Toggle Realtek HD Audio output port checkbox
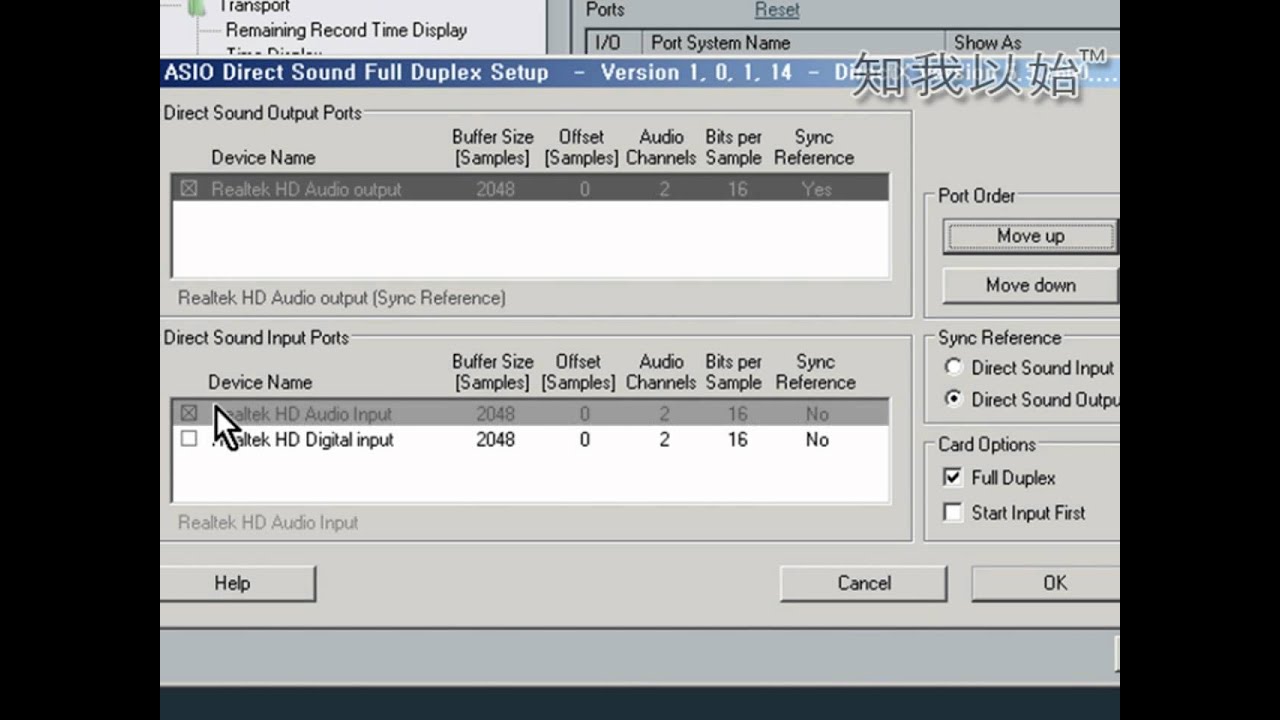 tap(188, 188)
